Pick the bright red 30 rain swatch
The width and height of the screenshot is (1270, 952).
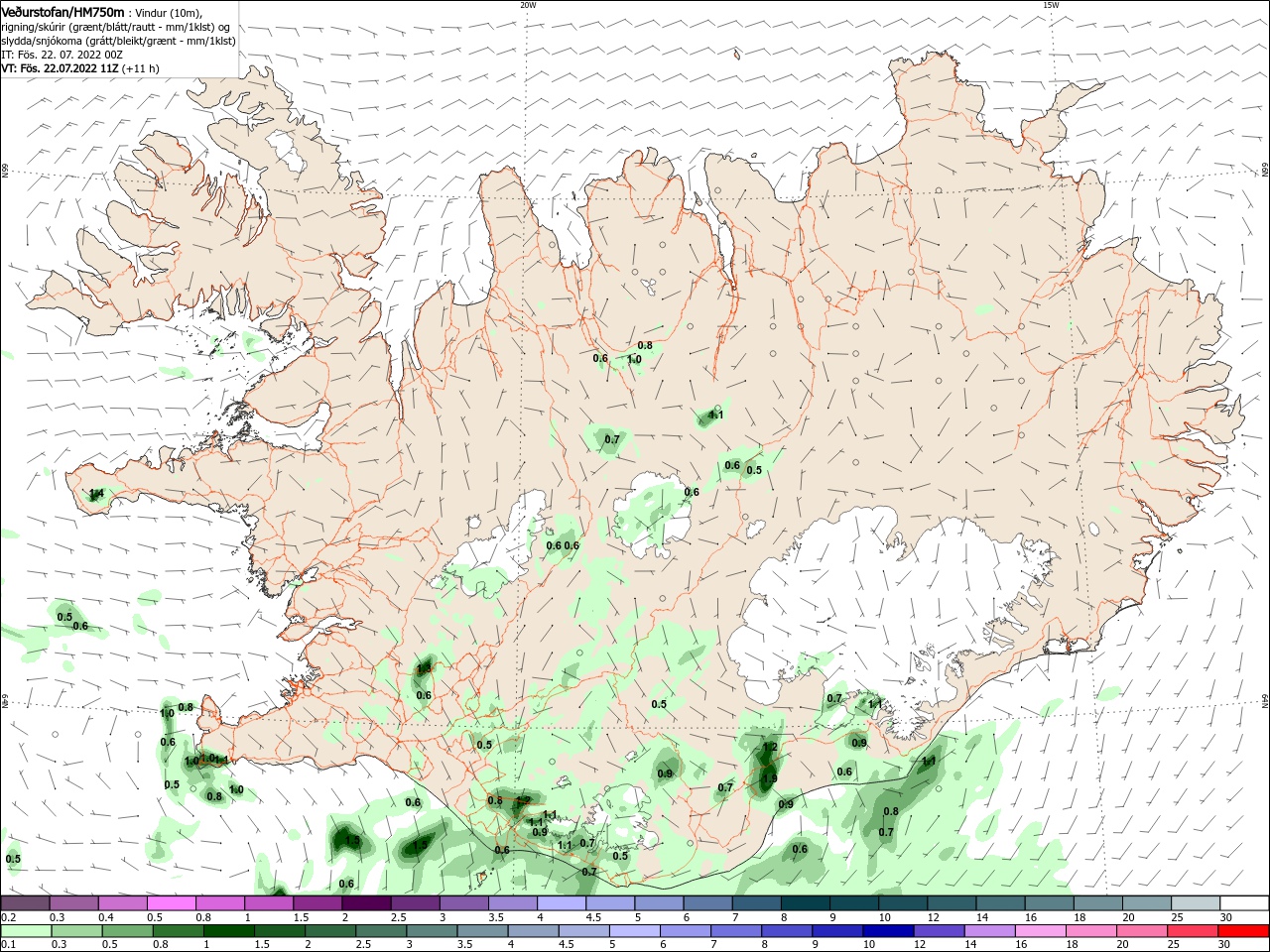pyautogui.click(x=1243, y=931)
